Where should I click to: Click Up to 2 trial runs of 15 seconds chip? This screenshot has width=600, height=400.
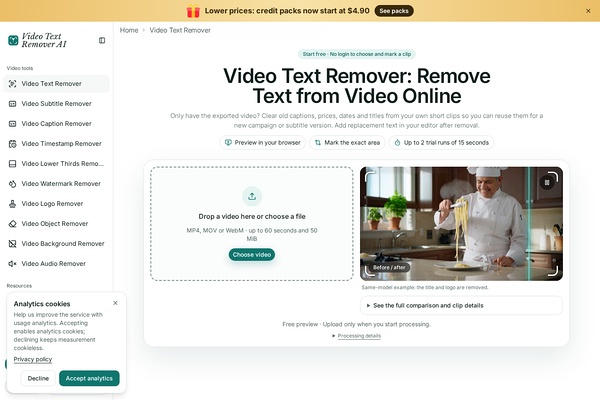(x=442, y=142)
